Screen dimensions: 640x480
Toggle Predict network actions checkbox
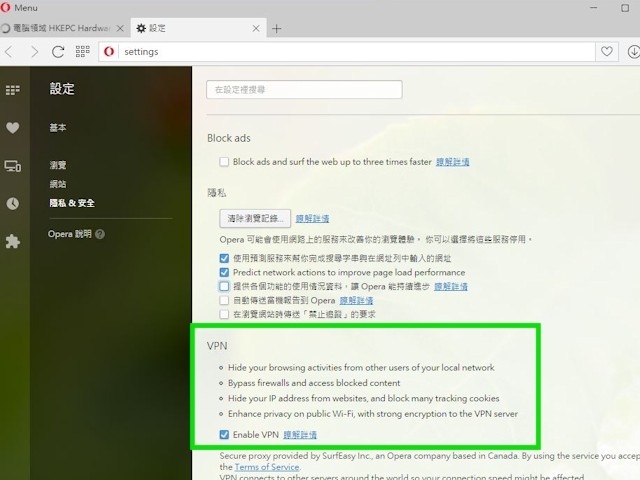point(224,272)
